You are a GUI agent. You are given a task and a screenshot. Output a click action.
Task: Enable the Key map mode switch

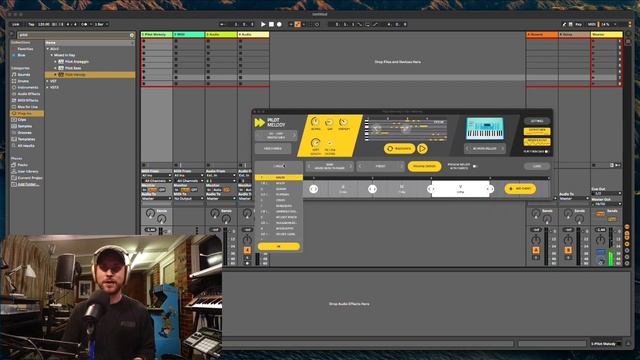coord(578,24)
